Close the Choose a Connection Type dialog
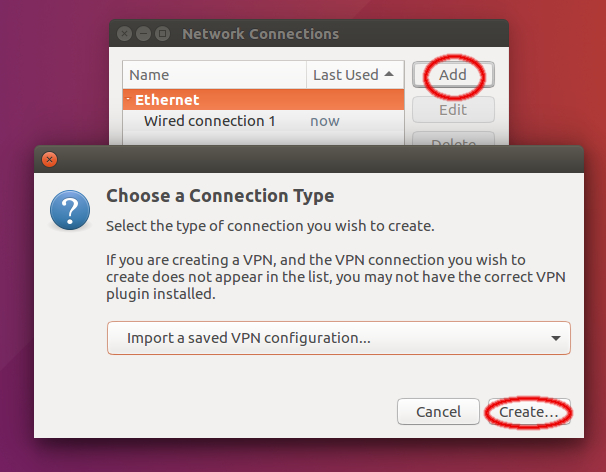 click(50, 159)
